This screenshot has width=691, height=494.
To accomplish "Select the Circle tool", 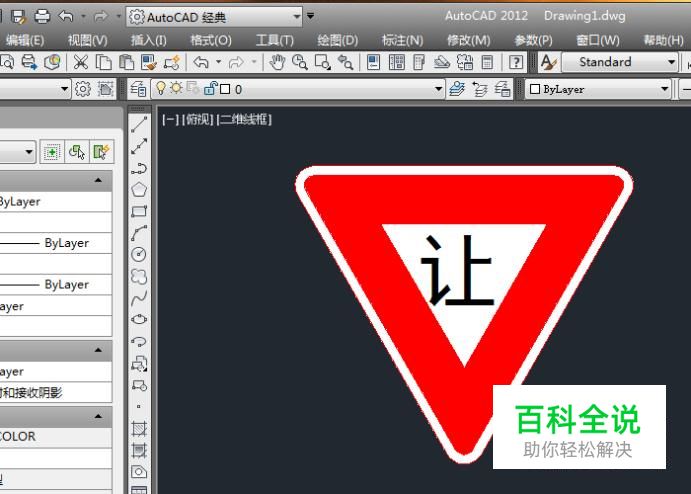I will coord(139,254).
